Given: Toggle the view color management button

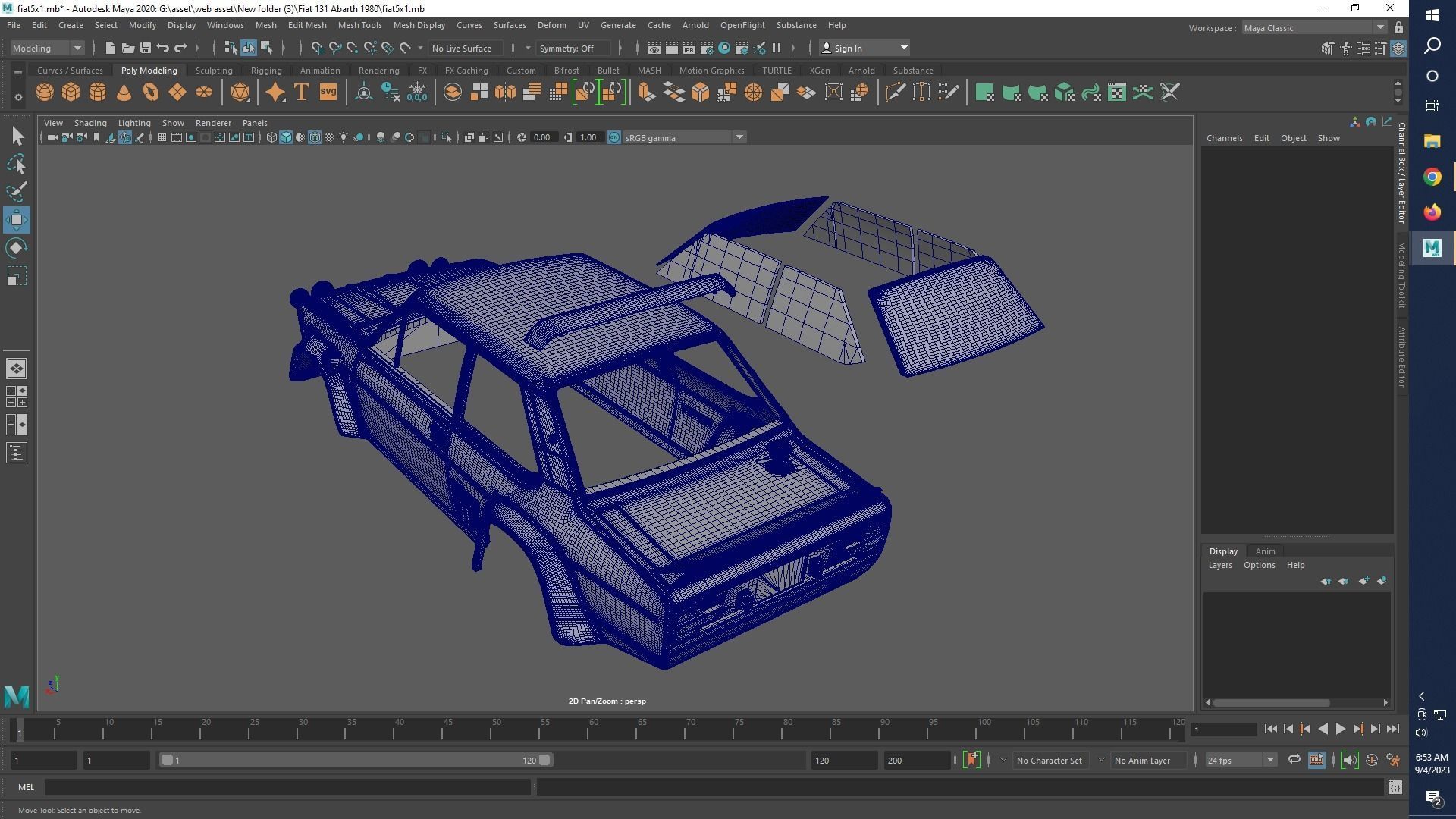Looking at the screenshot, I should click(614, 137).
